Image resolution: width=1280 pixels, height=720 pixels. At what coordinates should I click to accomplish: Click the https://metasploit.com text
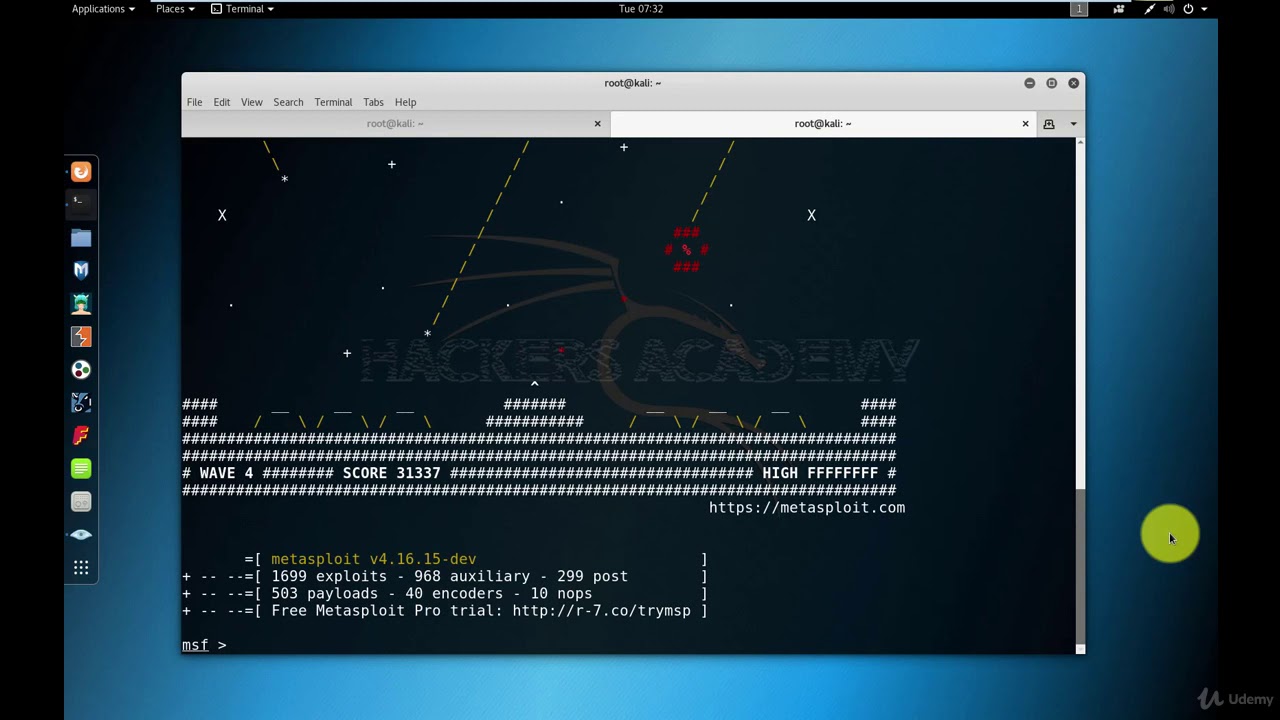[807, 508]
